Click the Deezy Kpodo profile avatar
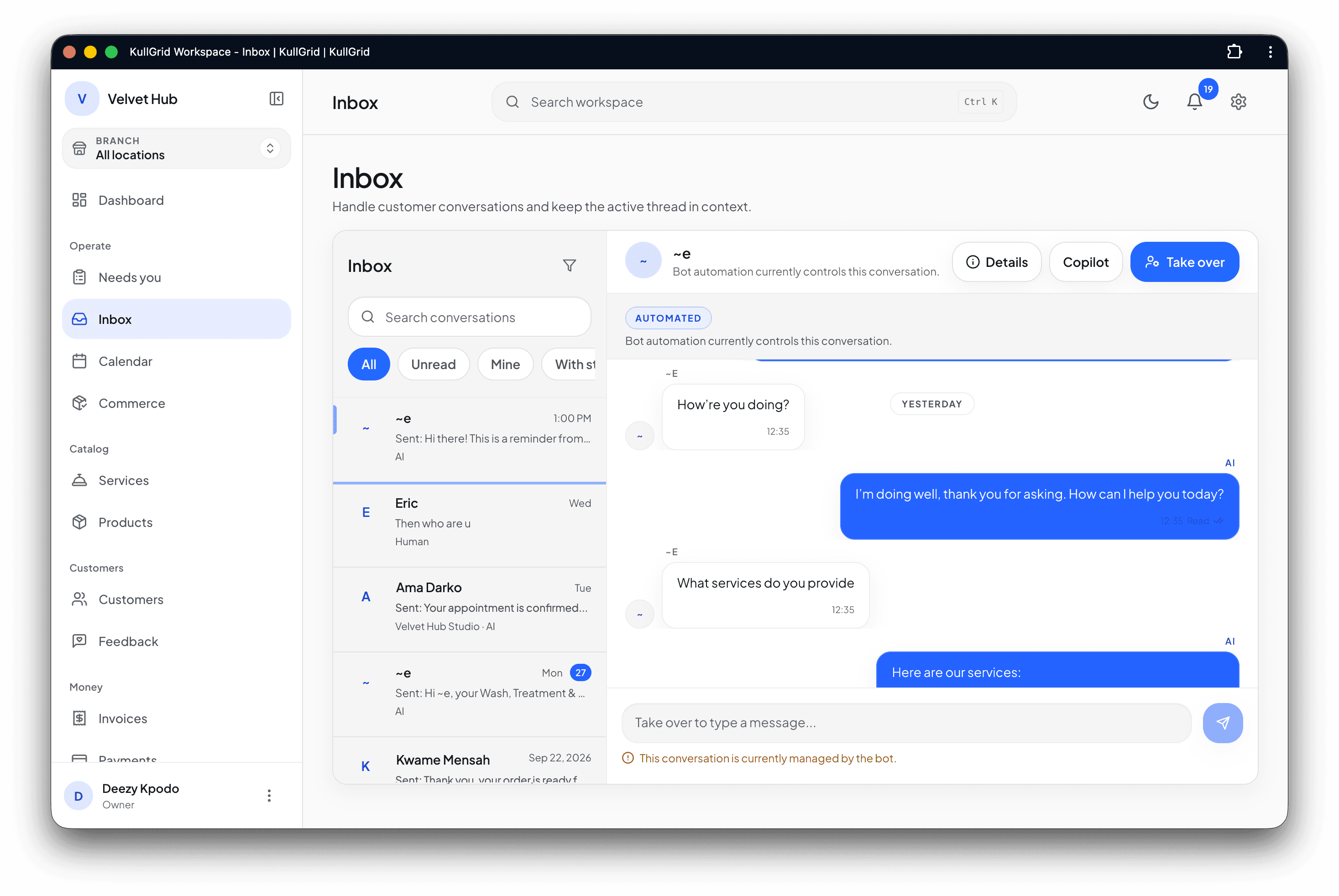 tap(78, 796)
